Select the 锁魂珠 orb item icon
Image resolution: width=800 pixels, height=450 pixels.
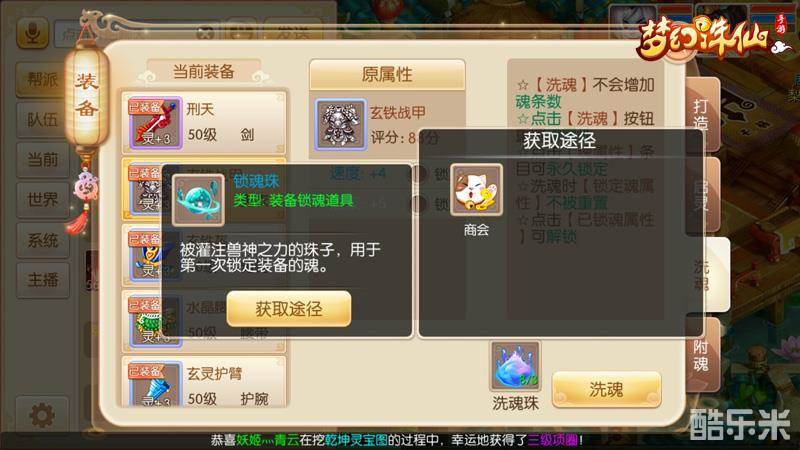(x=198, y=200)
